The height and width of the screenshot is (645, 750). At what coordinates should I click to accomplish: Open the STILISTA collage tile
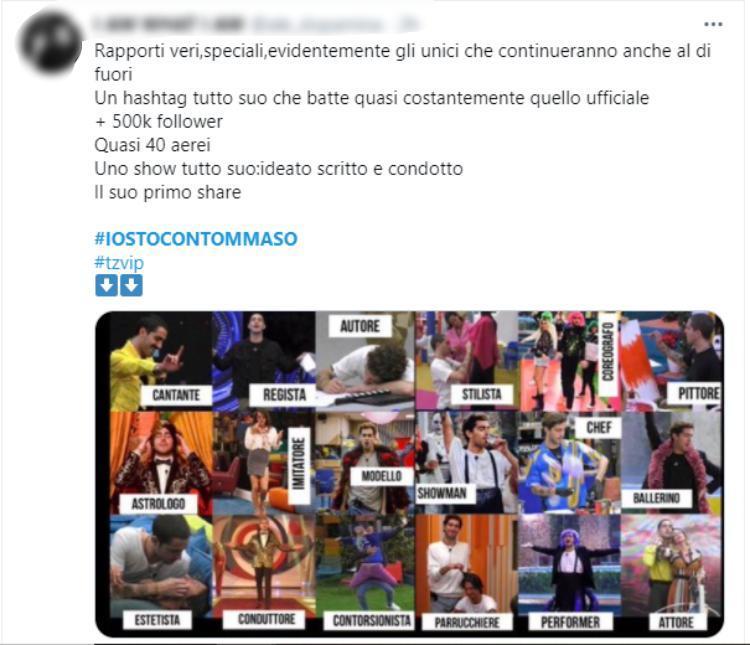(x=466, y=361)
